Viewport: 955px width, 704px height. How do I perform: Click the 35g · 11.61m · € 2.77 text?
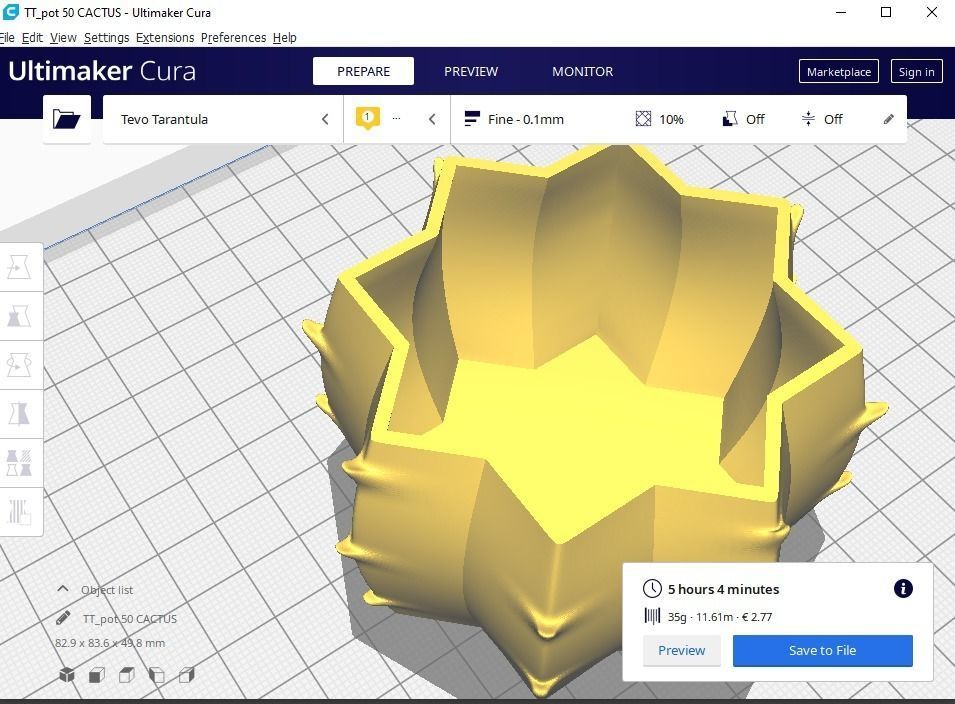click(x=719, y=617)
